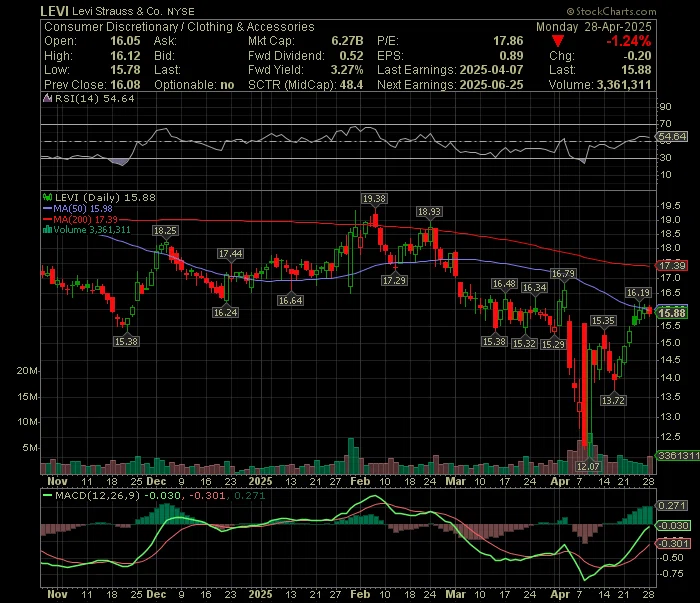Click the 12.07 April low label

pos(588,466)
